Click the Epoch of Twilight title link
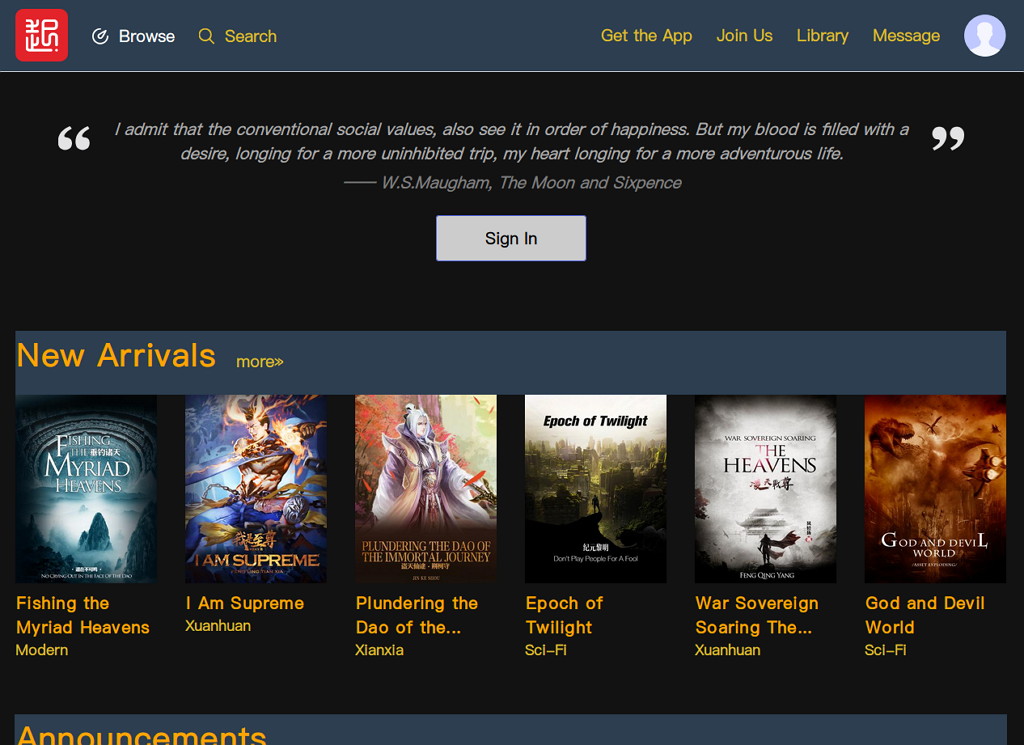The width and height of the screenshot is (1024, 745). click(x=564, y=615)
